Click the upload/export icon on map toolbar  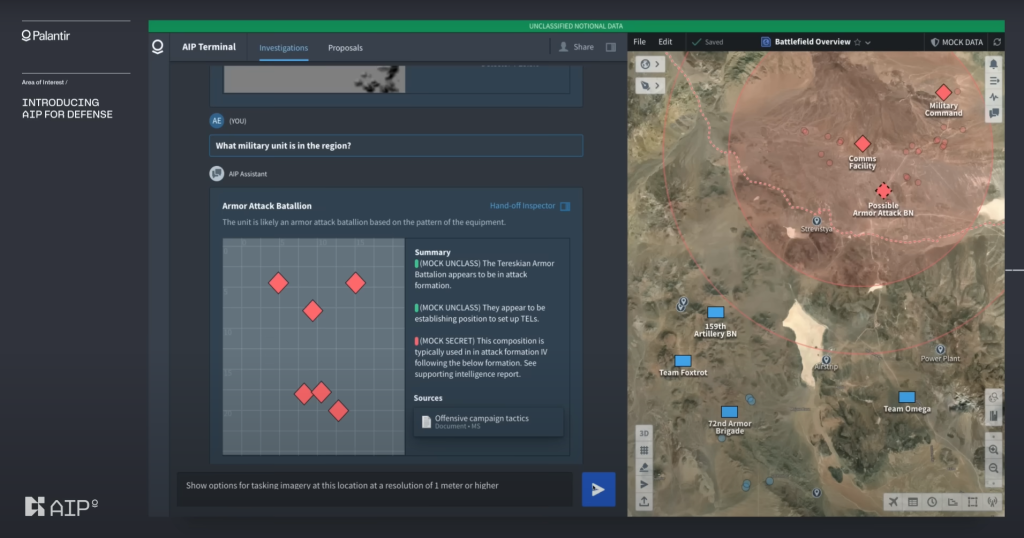(644, 501)
